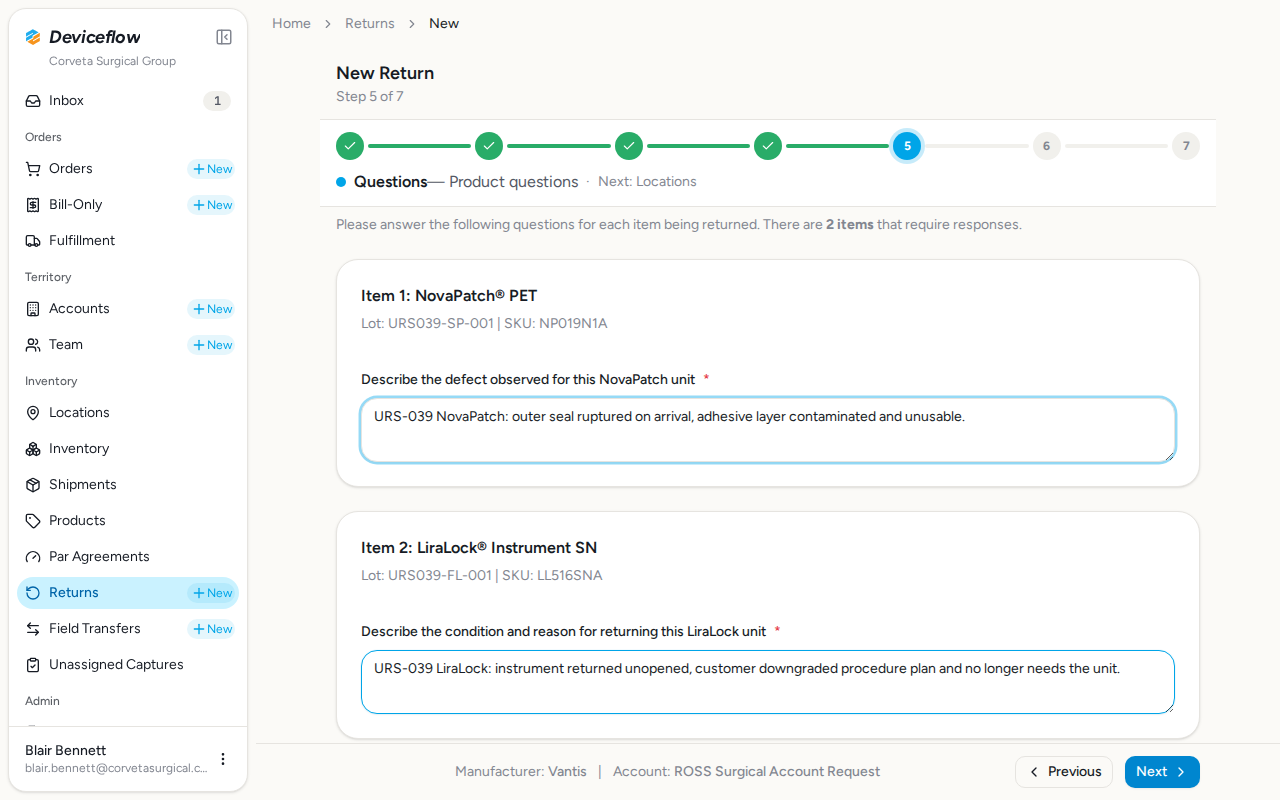
Task: Open Fulfillment section
Action: click(128, 241)
